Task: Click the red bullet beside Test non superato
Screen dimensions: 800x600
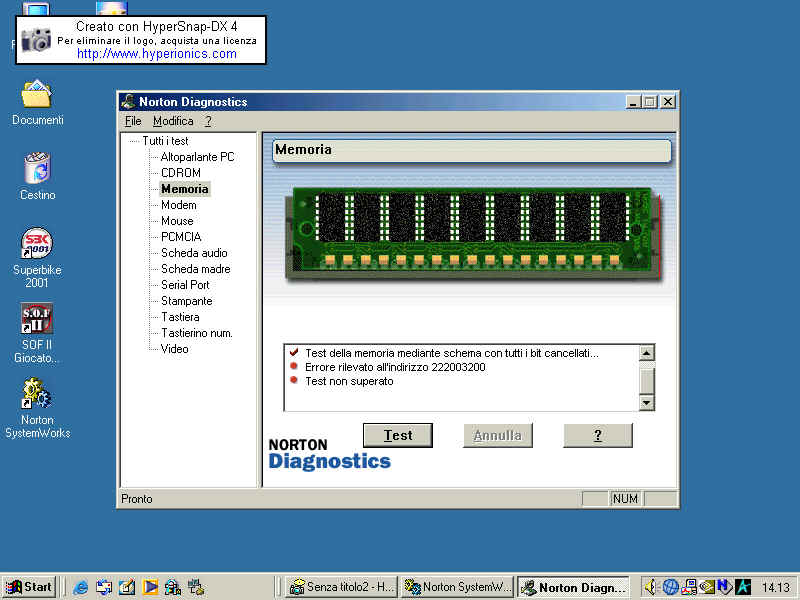Action: 294,380
